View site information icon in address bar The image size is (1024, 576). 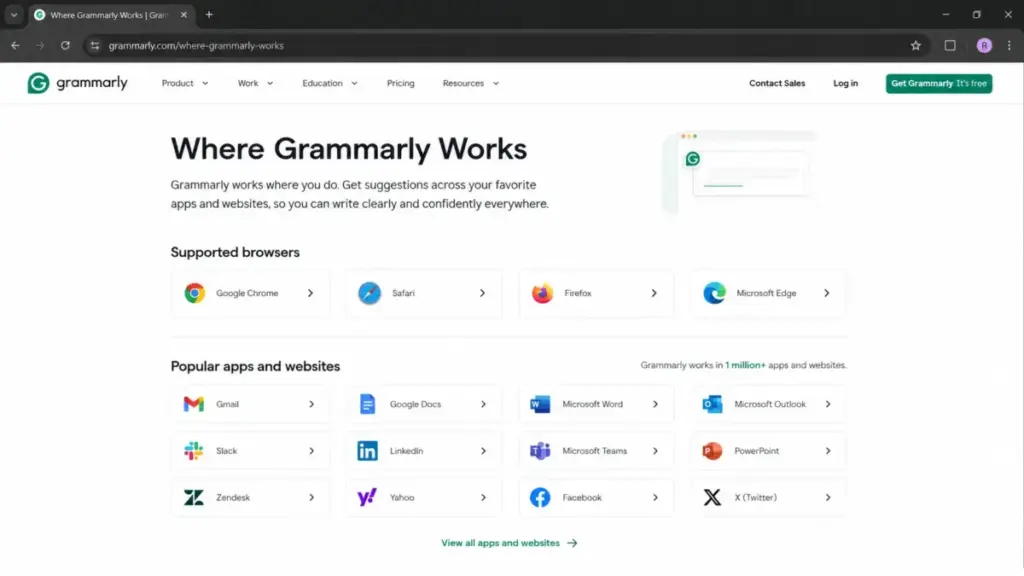point(95,46)
